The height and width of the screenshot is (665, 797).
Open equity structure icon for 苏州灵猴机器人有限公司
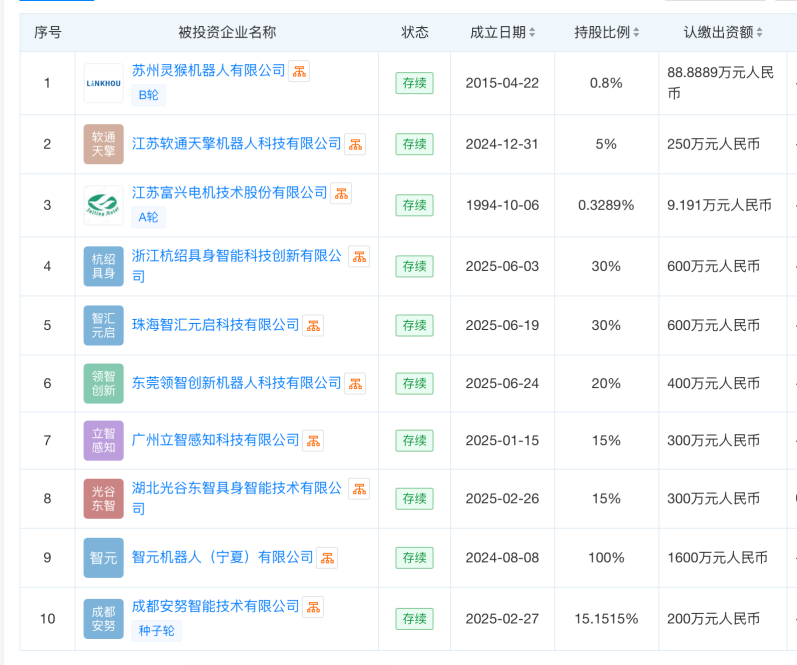[x=299, y=71]
